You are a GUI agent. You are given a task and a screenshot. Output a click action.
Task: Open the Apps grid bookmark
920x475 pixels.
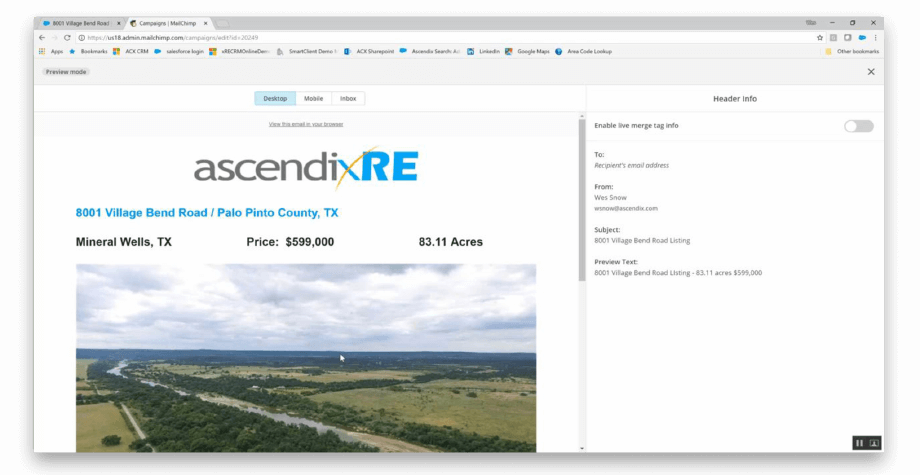(x=50, y=52)
